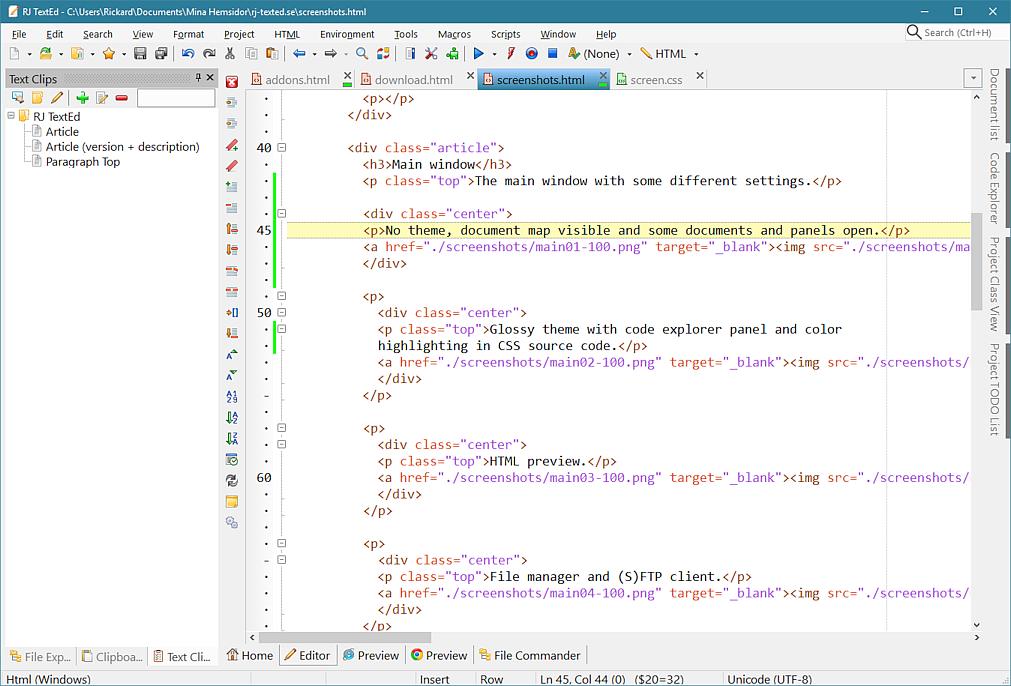Toggle Row selection mode in status bar
This screenshot has width=1011, height=686.
tap(491, 680)
